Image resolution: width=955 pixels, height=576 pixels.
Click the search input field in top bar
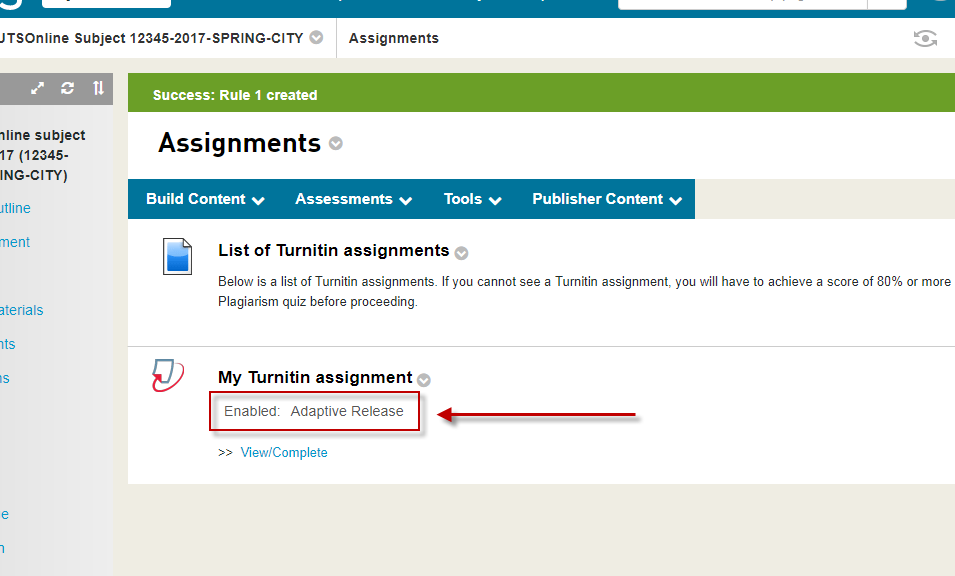(x=741, y=3)
